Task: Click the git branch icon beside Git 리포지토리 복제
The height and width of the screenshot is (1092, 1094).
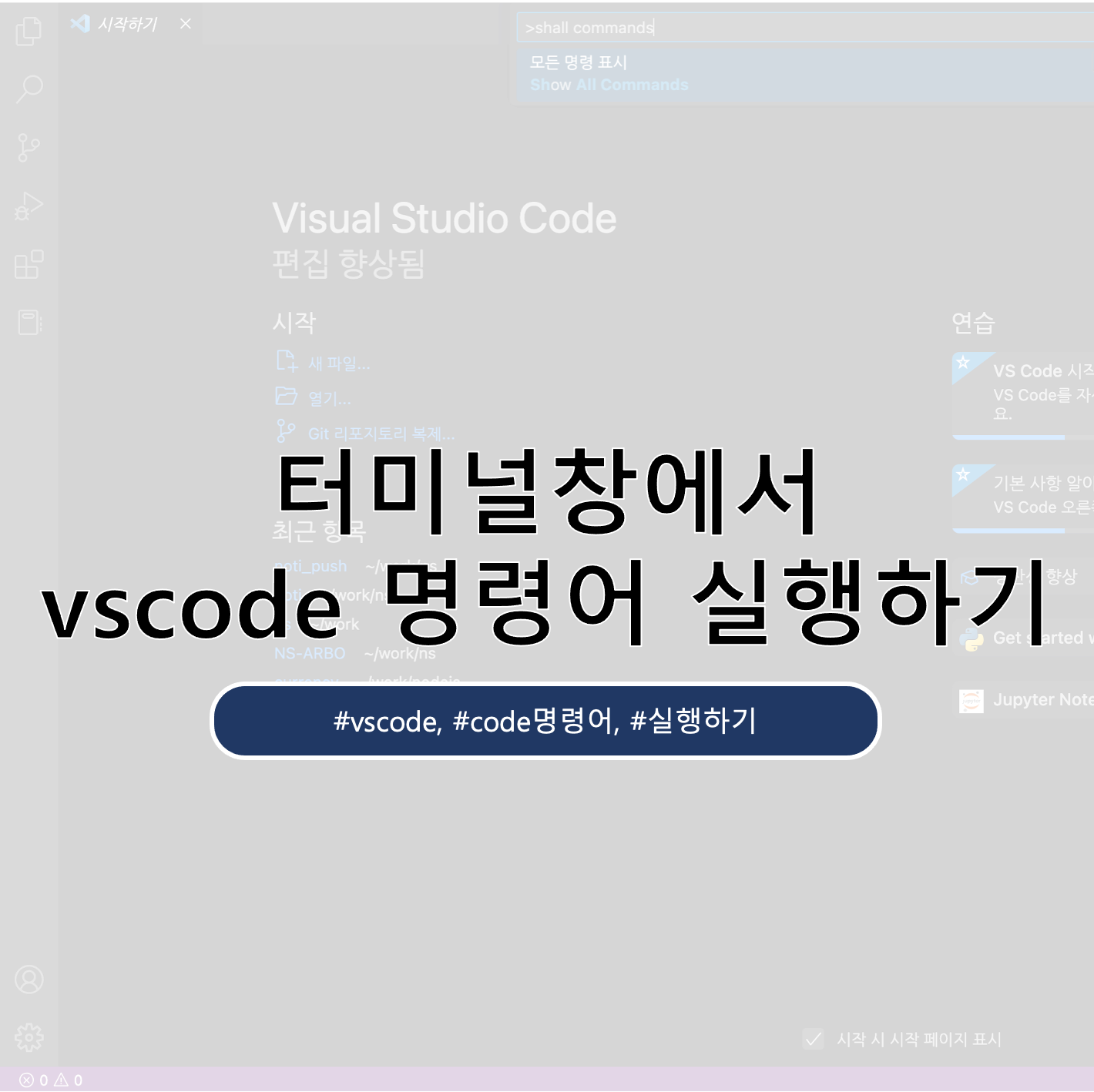Action: (x=286, y=431)
